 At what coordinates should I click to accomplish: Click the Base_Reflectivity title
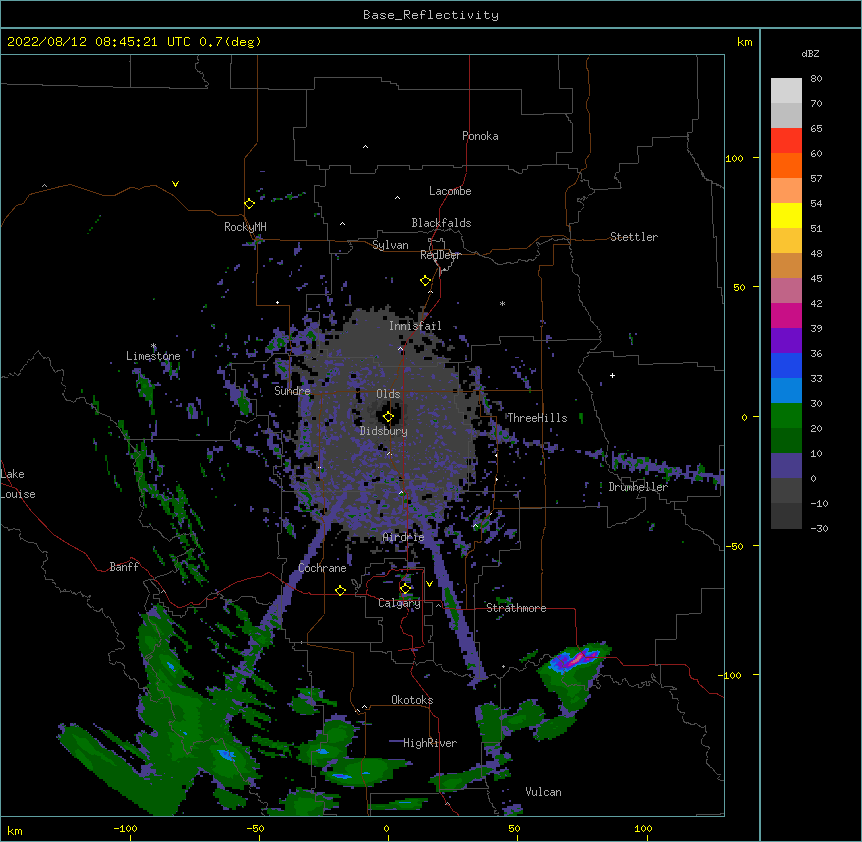point(431,15)
